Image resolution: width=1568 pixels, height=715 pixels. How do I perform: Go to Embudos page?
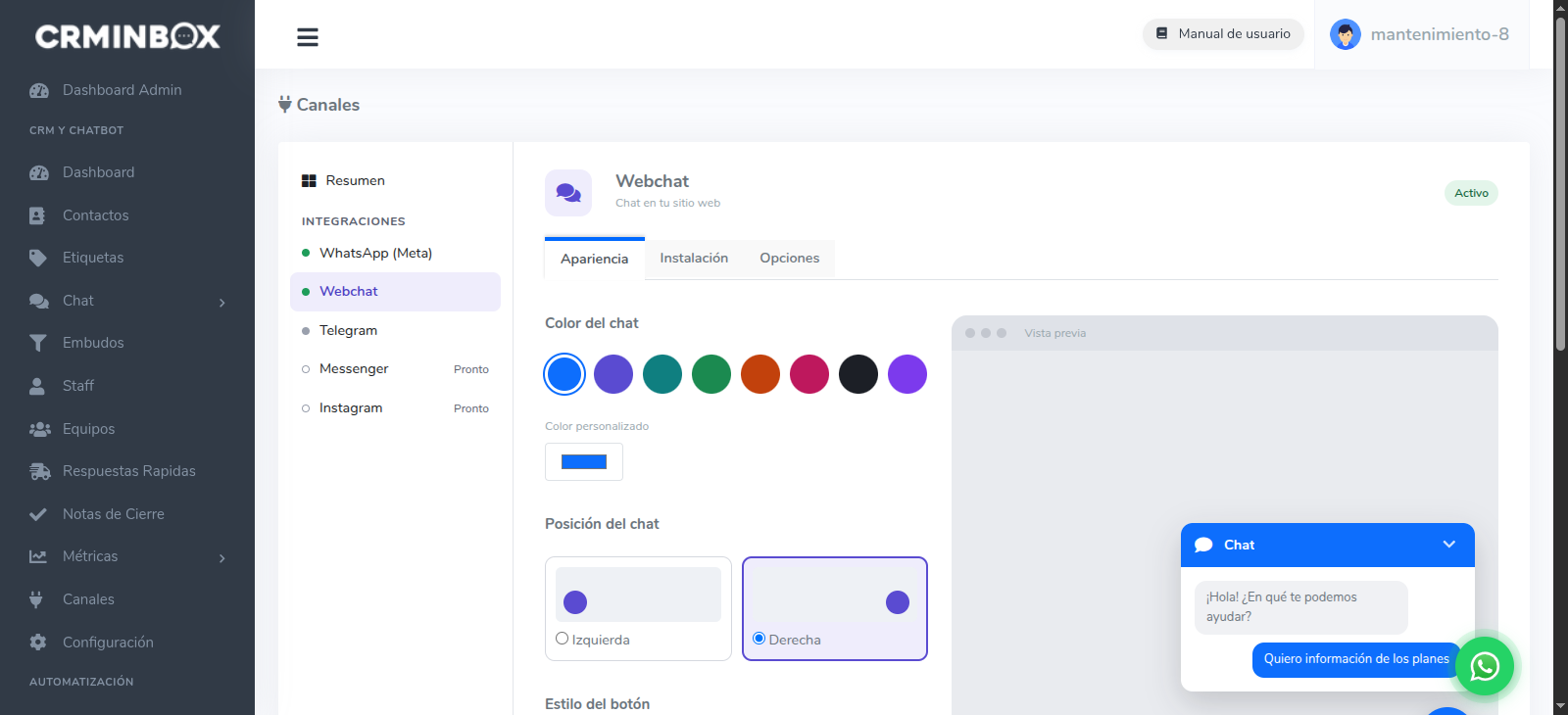tap(93, 343)
